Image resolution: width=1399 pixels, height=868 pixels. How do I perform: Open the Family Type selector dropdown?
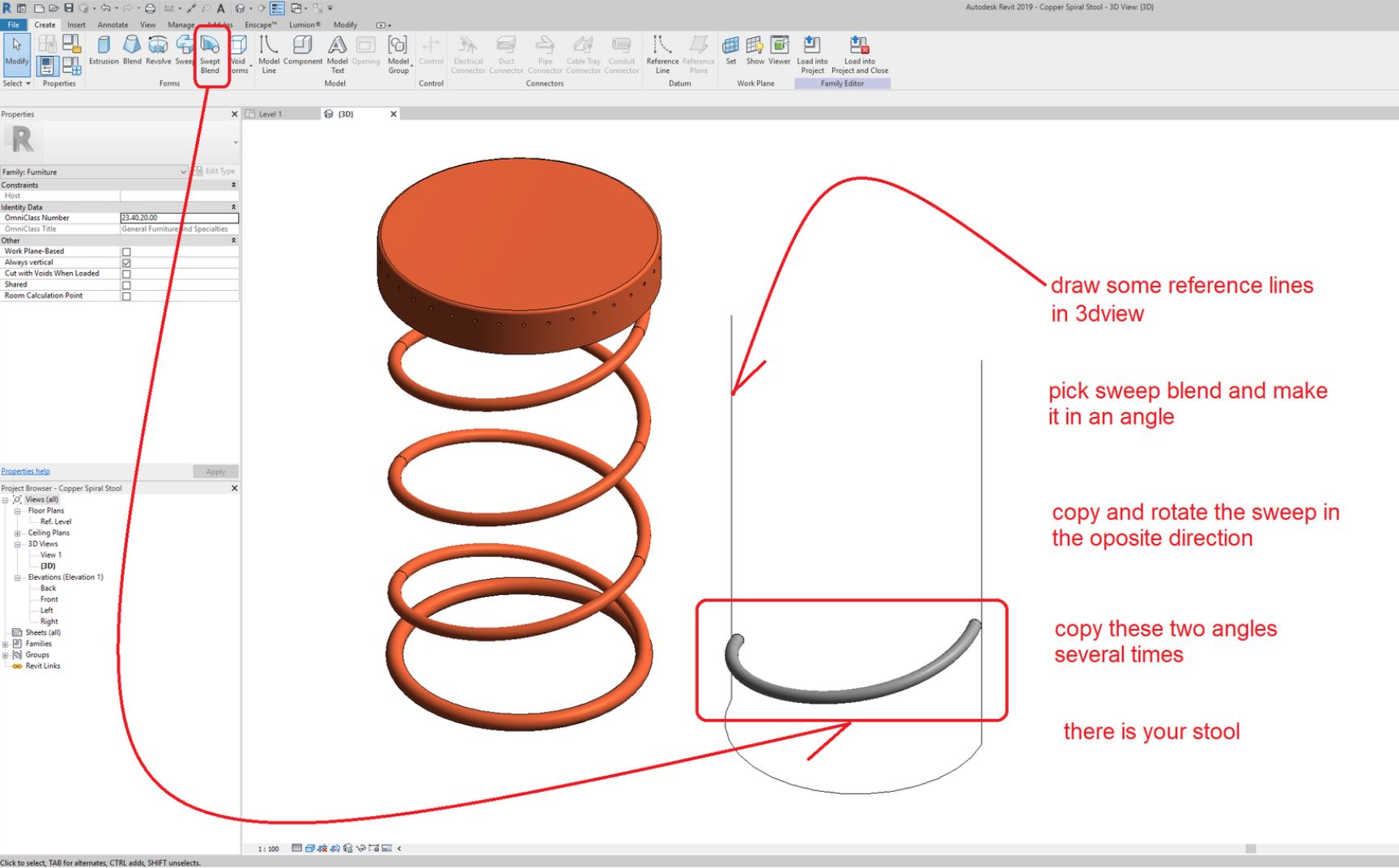click(x=185, y=172)
